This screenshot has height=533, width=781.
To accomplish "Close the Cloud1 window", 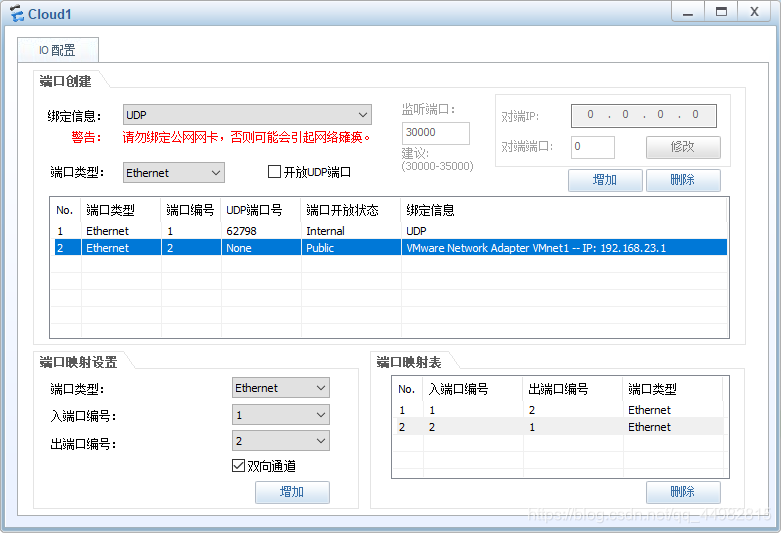I will point(755,12).
